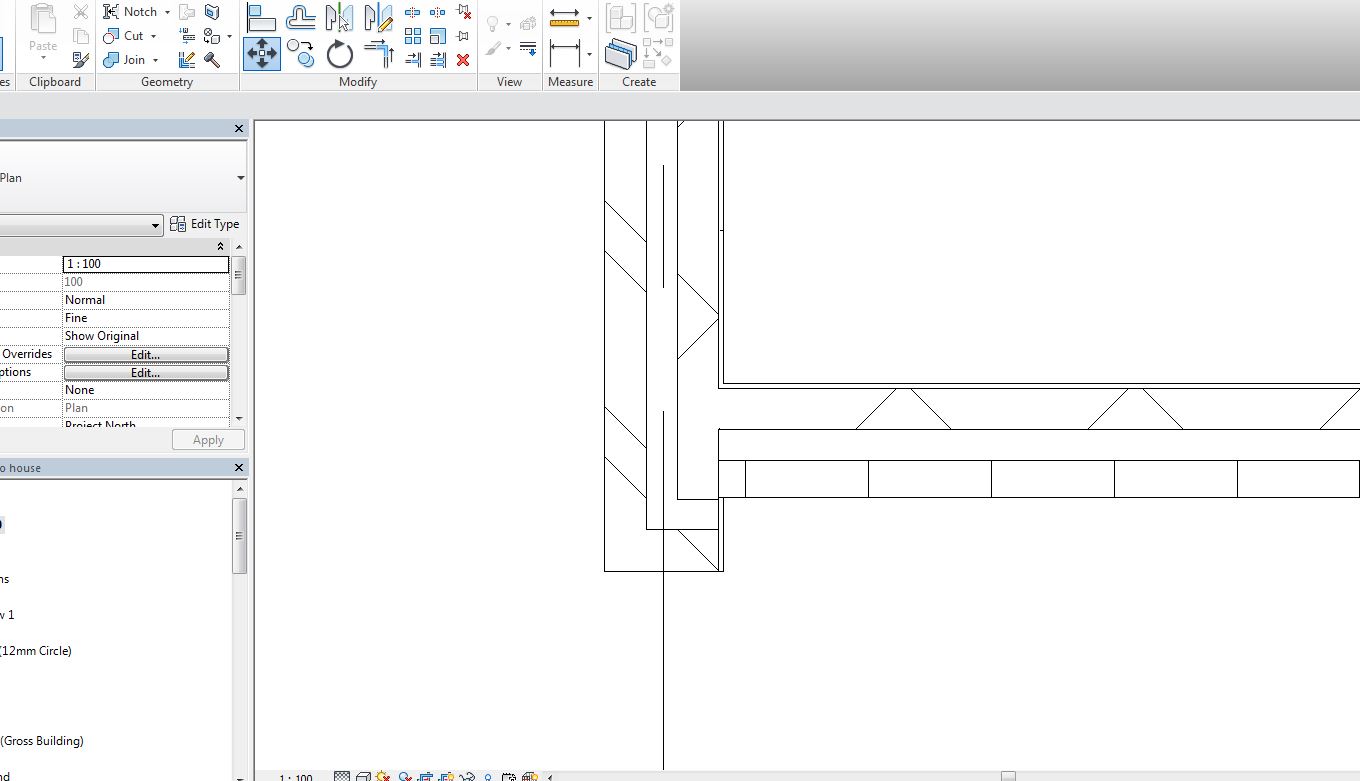Click the 1 : 100 view scale field
Viewport: 1360px width, 781px height.
pyautogui.click(x=145, y=264)
